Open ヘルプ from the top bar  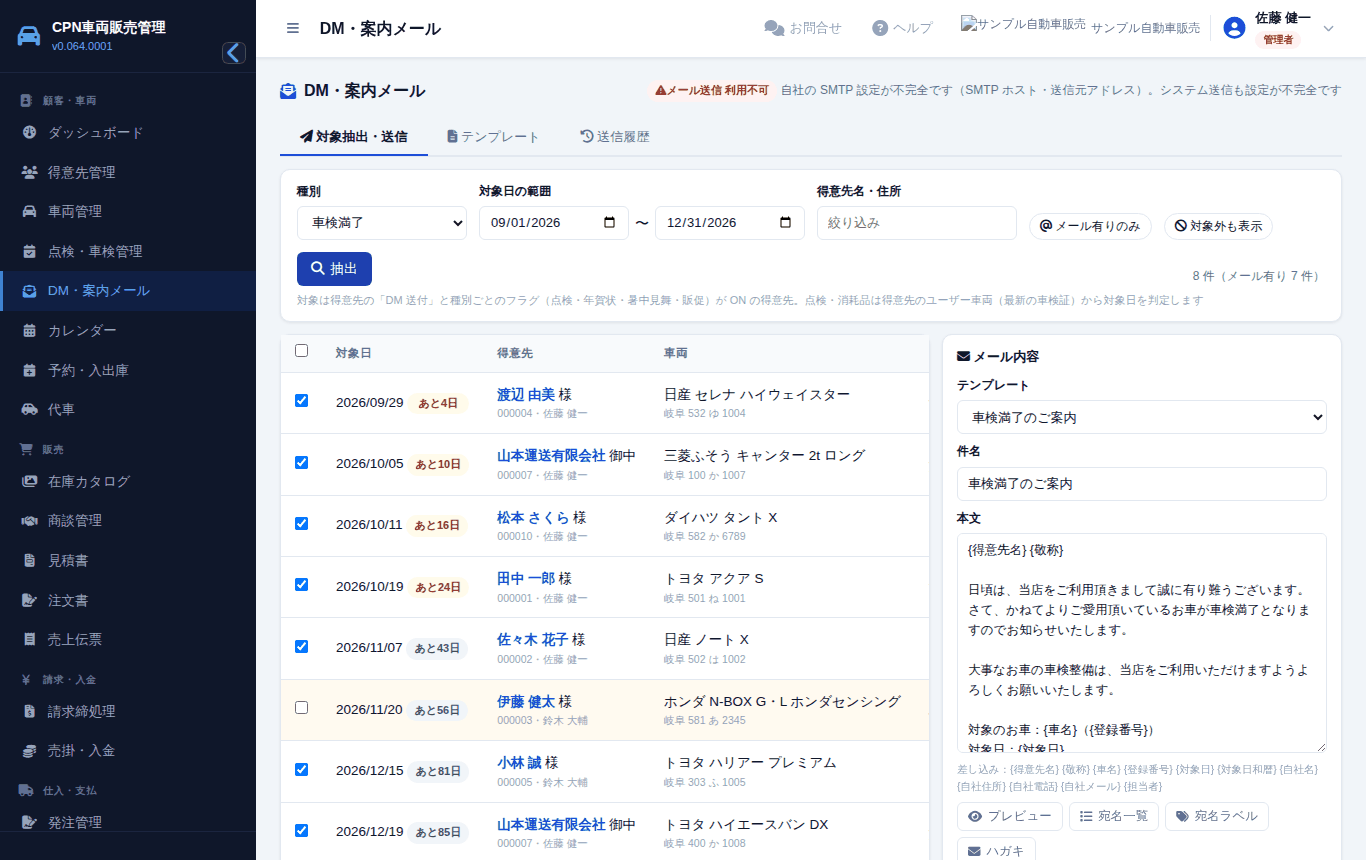click(902, 28)
